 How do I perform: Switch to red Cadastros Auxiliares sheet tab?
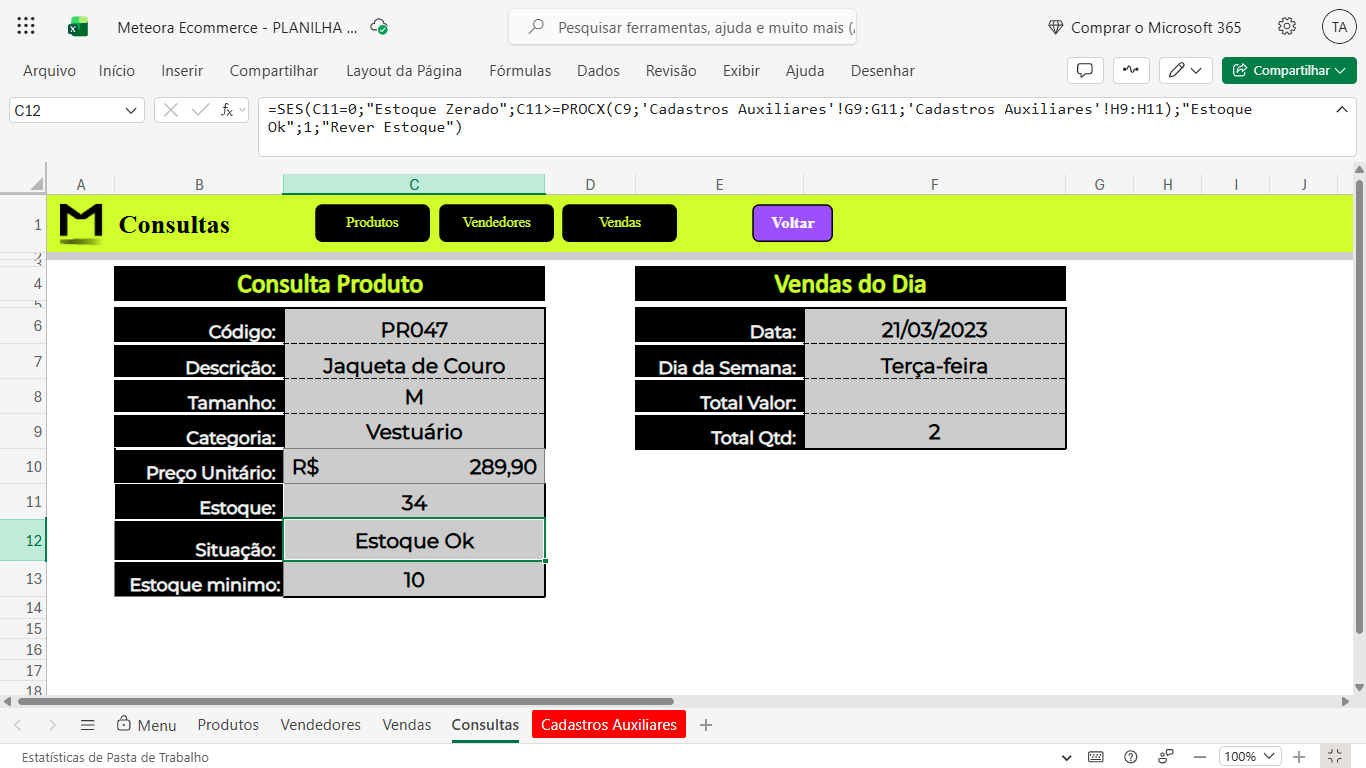(609, 725)
